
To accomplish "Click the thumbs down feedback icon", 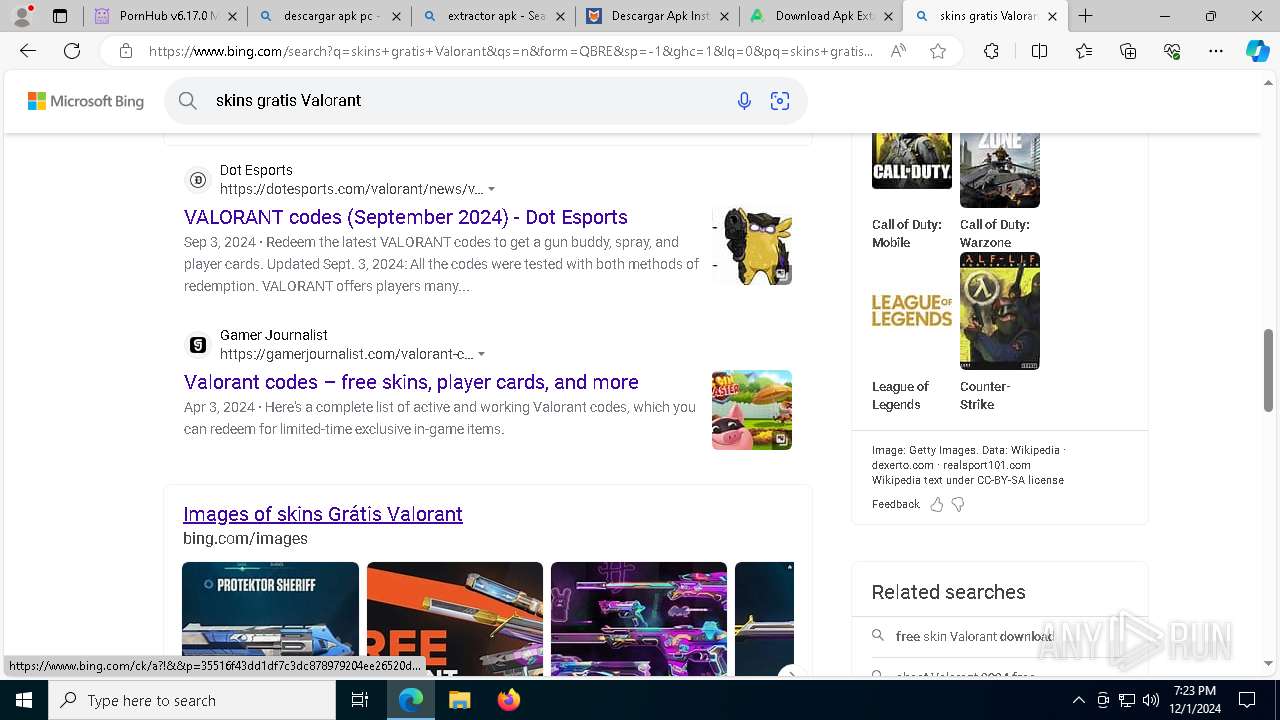I will click(958, 504).
